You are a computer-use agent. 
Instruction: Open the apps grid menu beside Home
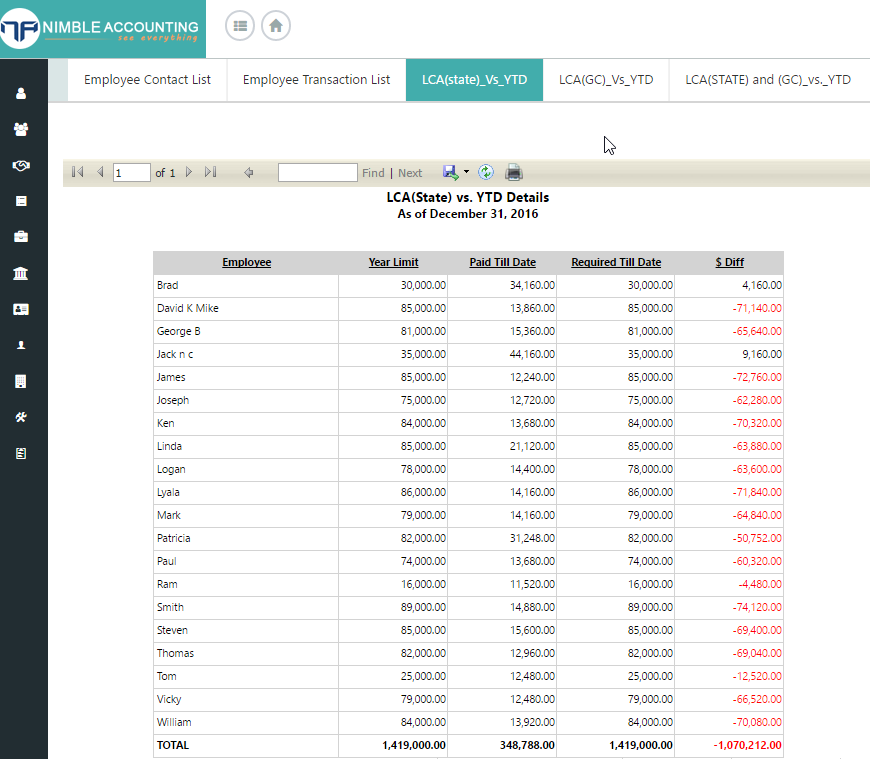(240, 26)
